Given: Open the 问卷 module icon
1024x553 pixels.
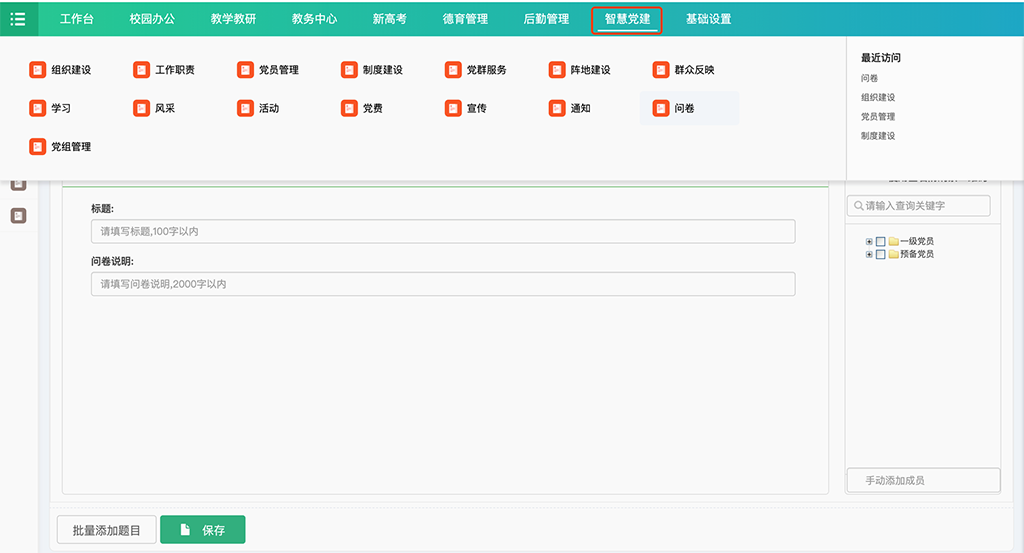Looking at the screenshot, I should [661, 108].
